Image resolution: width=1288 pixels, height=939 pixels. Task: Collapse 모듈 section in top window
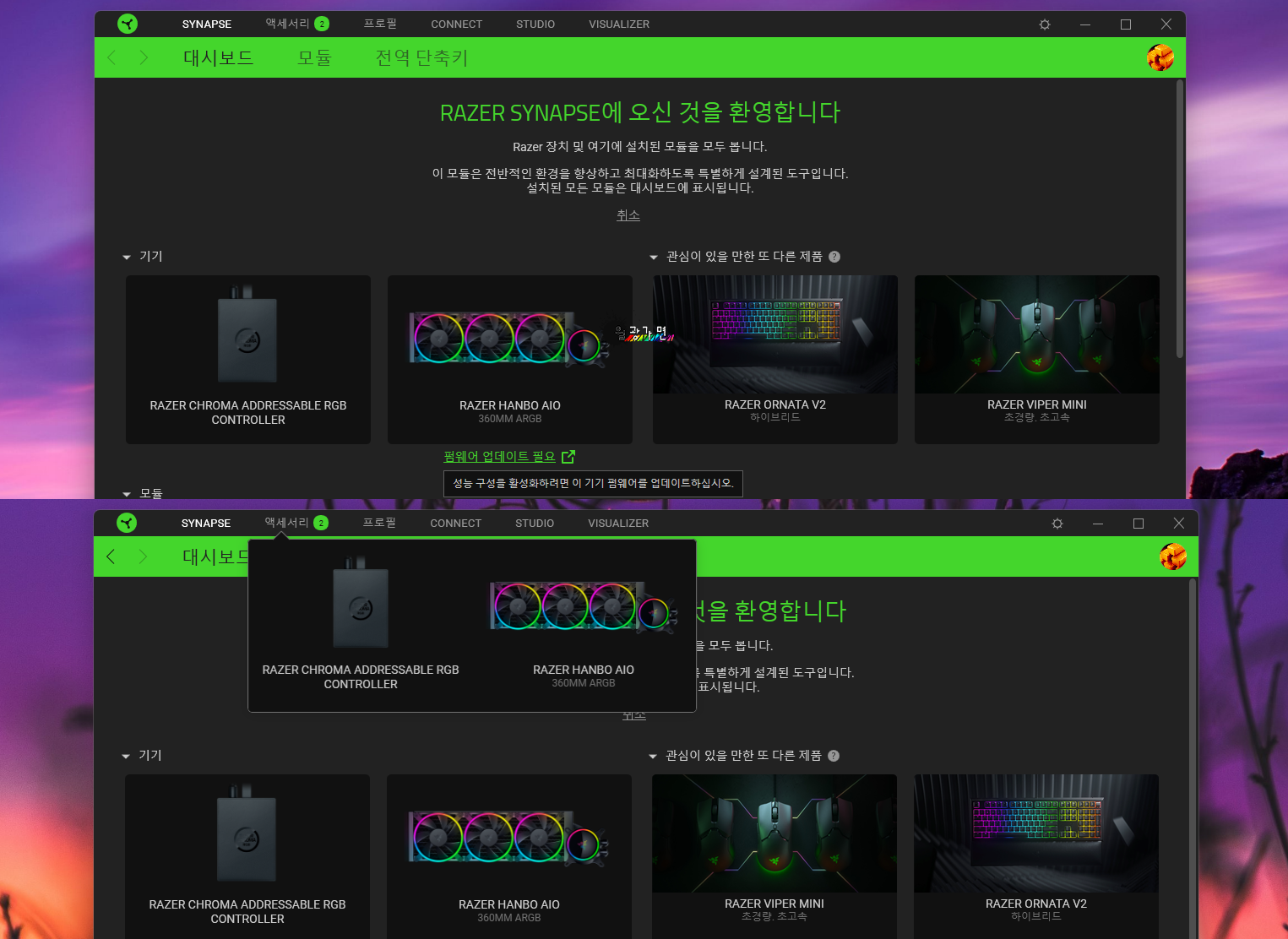point(127,494)
